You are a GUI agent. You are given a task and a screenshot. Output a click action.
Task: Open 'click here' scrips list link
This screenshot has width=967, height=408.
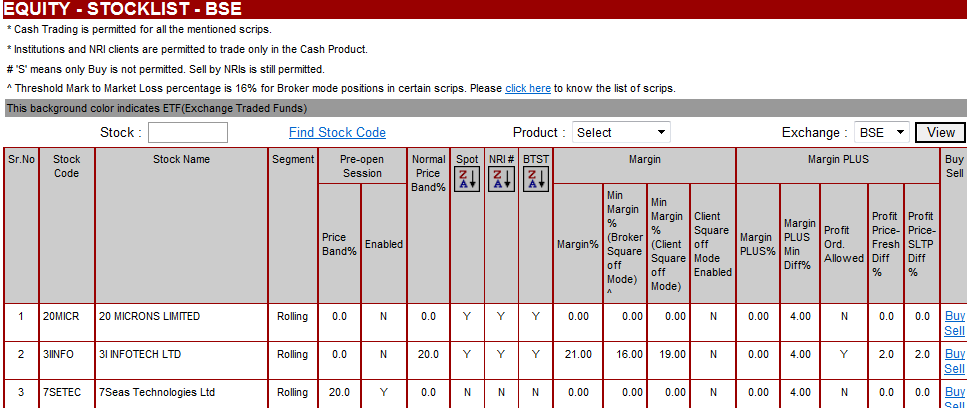(528, 88)
